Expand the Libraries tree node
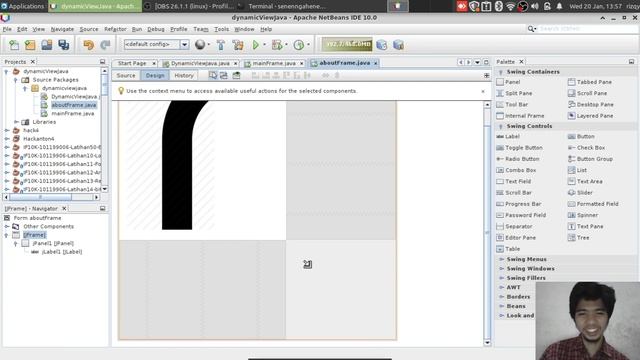Image resolution: width=640 pixels, height=360 pixels. pyautogui.click(x=16, y=122)
